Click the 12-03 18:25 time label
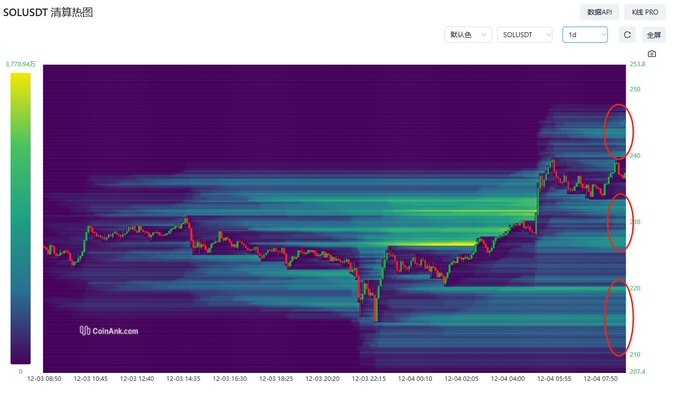The width and height of the screenshot is (679, 404). pos(276,378)
